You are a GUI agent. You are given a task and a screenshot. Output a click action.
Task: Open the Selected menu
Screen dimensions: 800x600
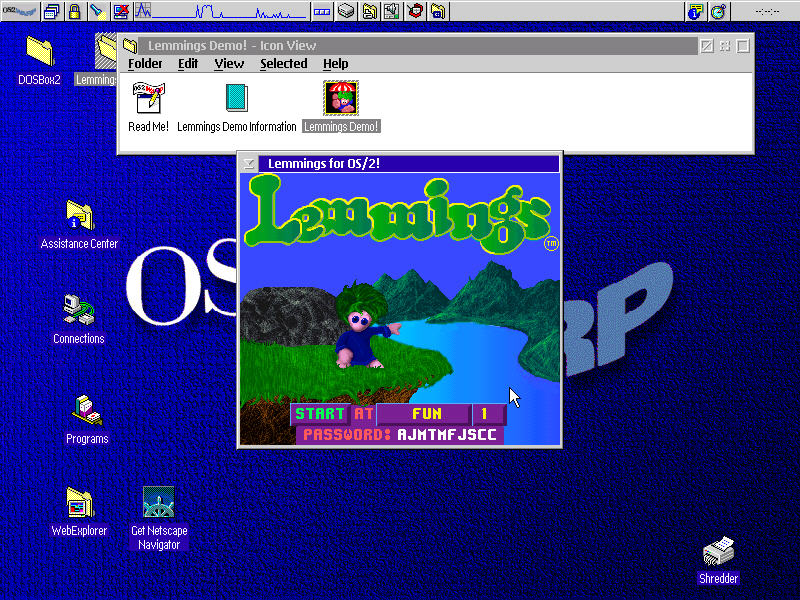point(284,64)
